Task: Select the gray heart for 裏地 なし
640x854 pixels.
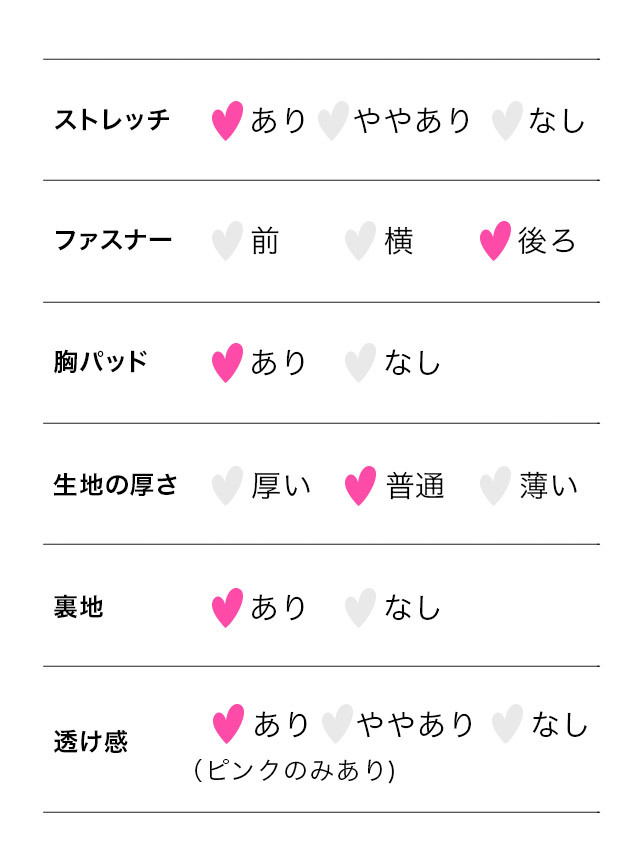Action: [x=360, y=608]
